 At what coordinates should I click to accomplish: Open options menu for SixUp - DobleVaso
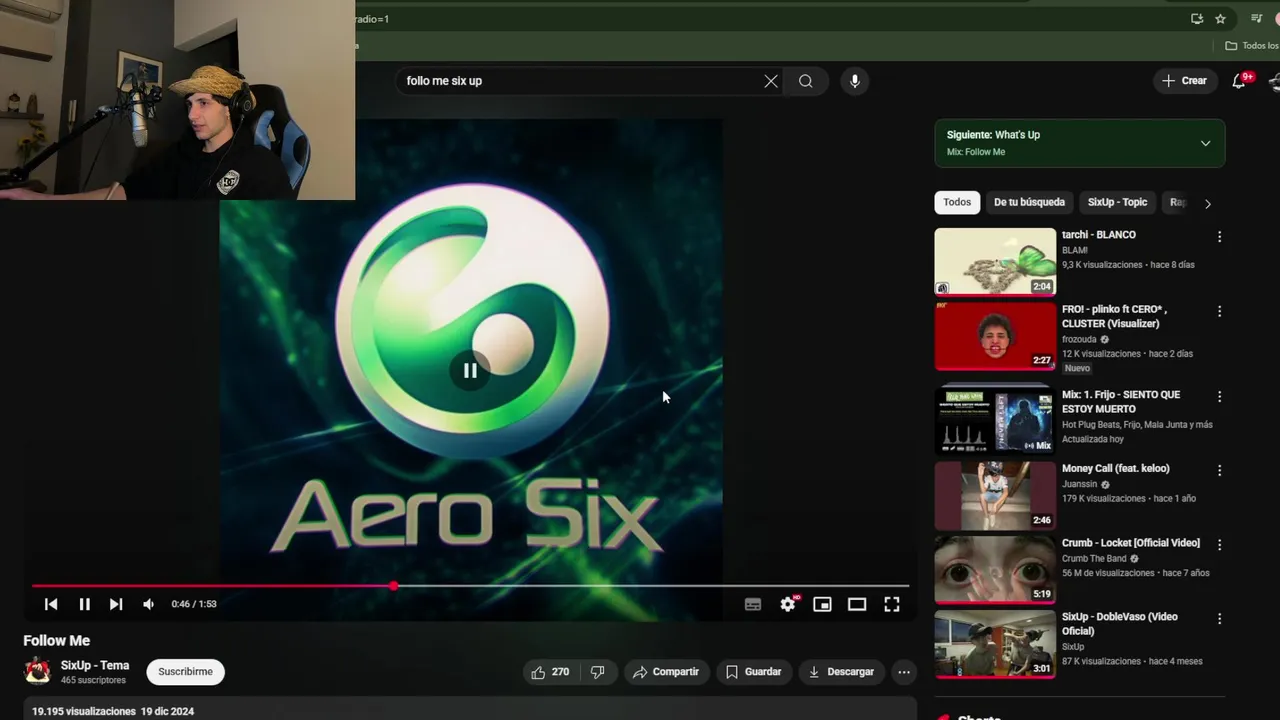(x=1219, y=619)
